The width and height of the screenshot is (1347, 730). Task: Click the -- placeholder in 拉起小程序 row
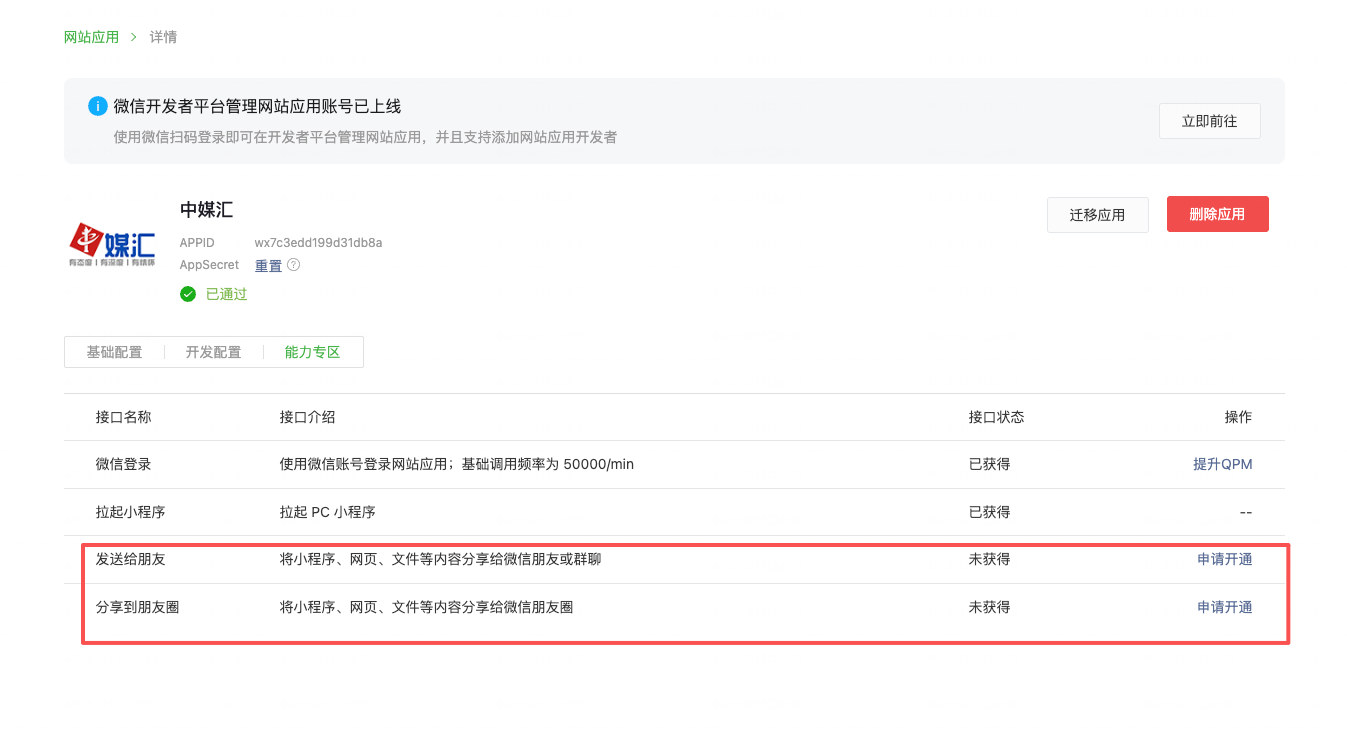1245,512
